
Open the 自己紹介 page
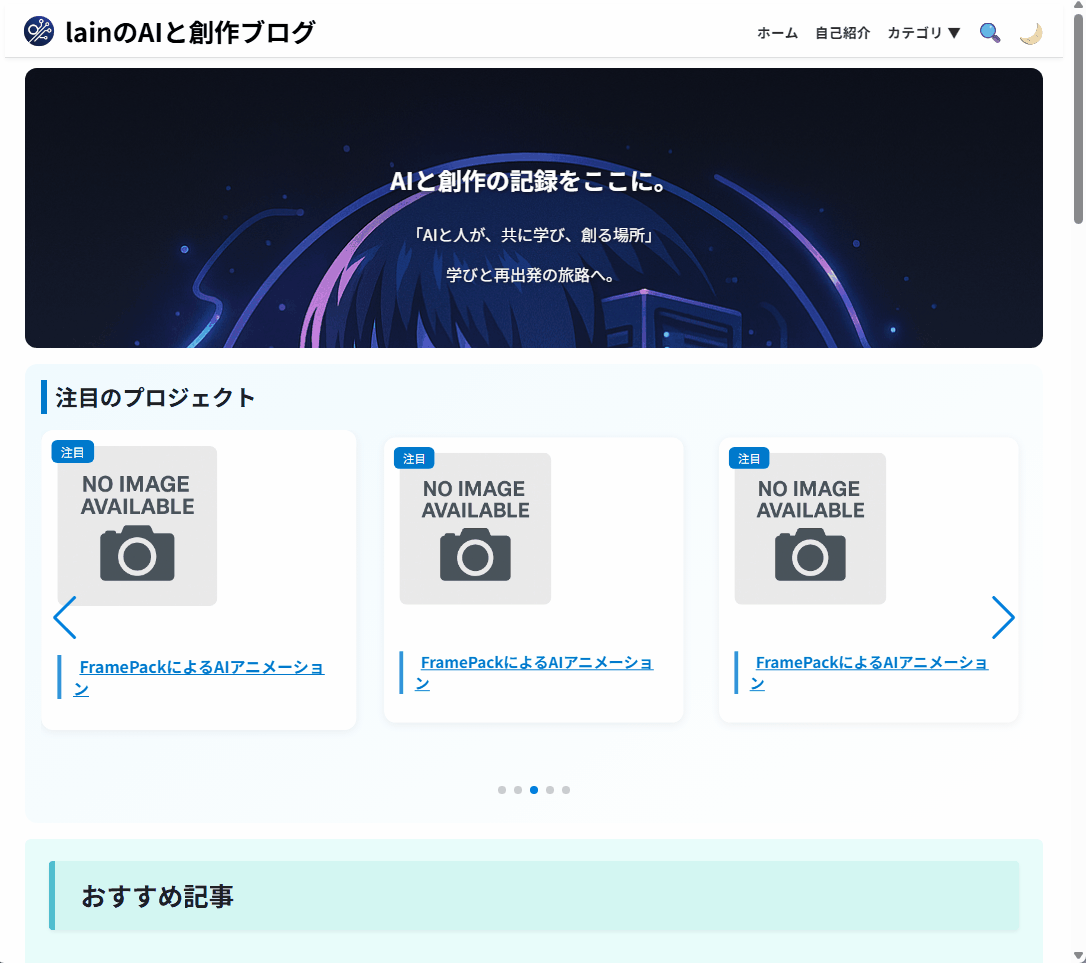[x=842, y=33]
